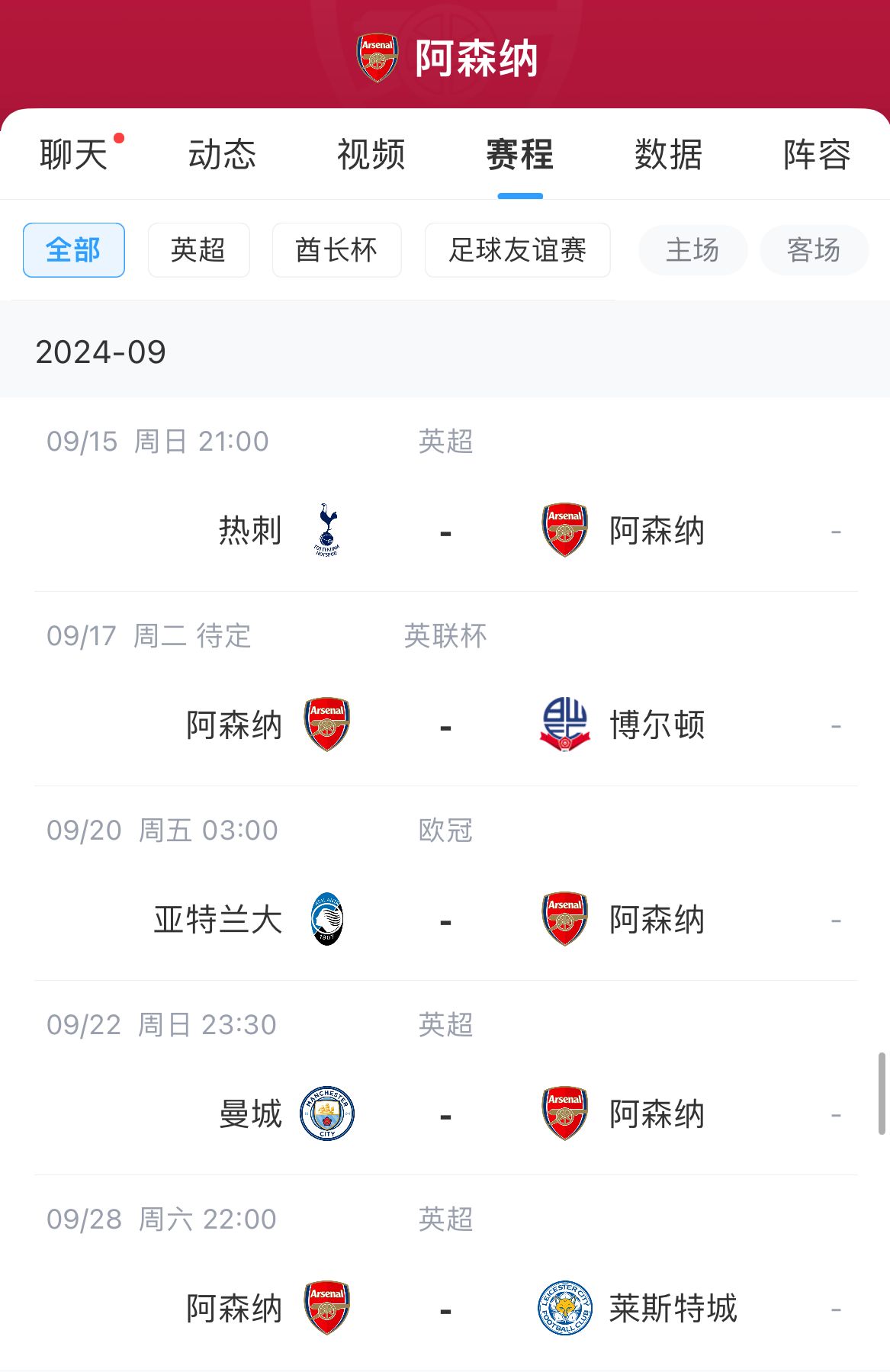Filter matches by 足球友谊赛
890x1372 pixels.
click(518, 250)
